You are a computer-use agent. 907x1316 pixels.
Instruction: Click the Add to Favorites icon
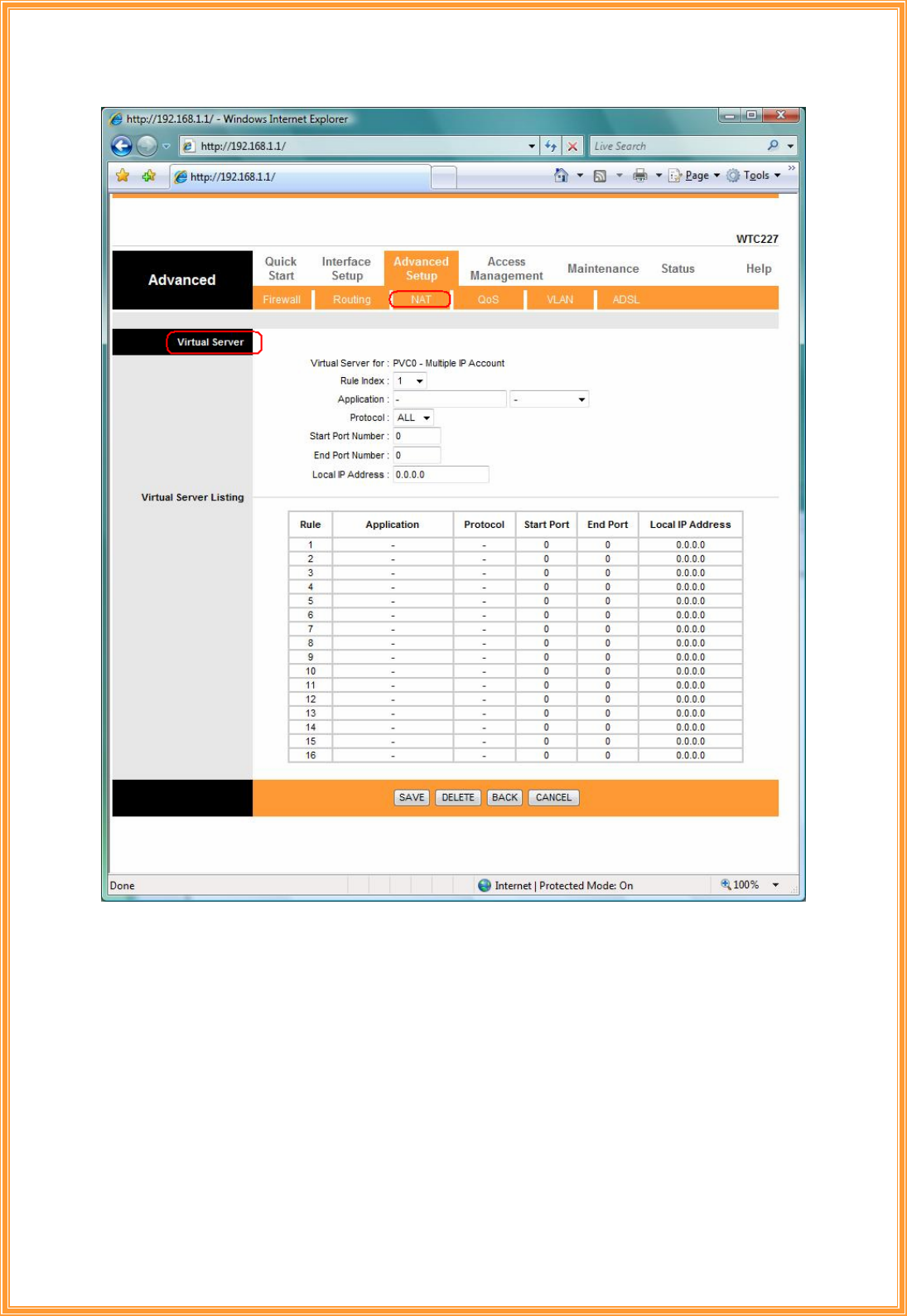[149, 176]
